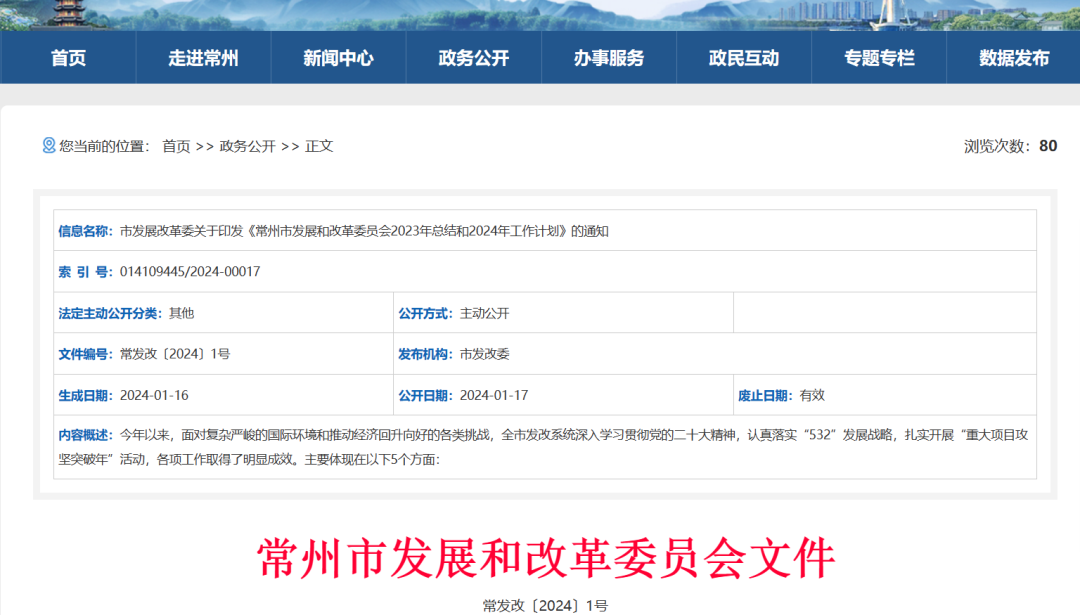Viewport: 1080px width, 615px height.
Task: Click the index number 014109445/2024-00017
Action: [190, 272]
